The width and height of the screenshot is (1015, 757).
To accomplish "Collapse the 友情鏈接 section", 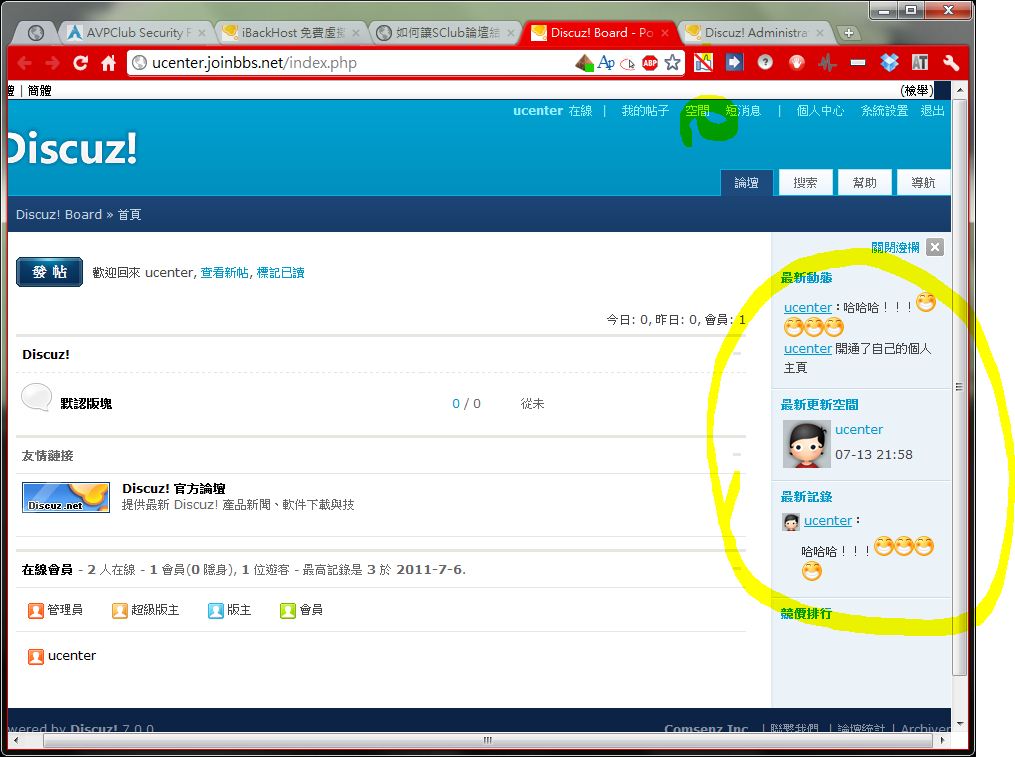I will (x=737, y=455).
